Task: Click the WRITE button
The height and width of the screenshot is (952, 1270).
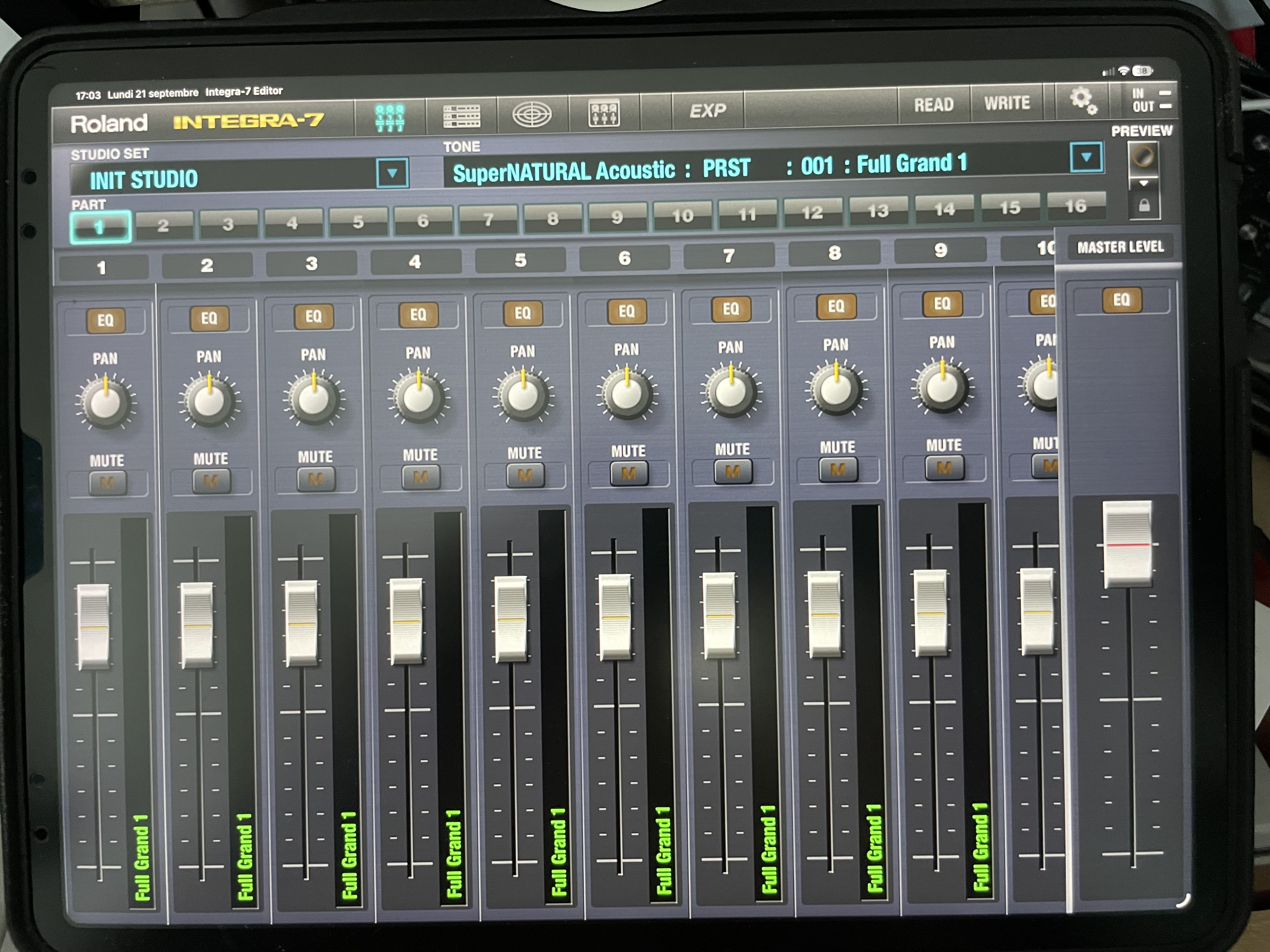Action: click(1007, 103)
